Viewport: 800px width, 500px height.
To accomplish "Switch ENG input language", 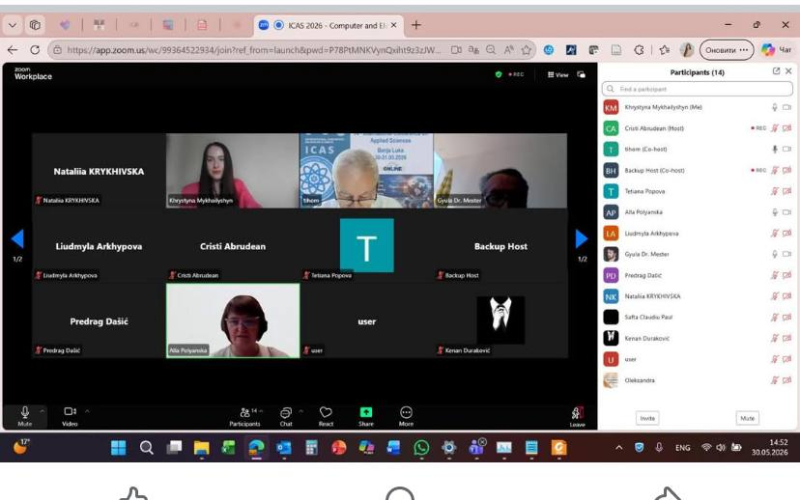I will (683, 447).
